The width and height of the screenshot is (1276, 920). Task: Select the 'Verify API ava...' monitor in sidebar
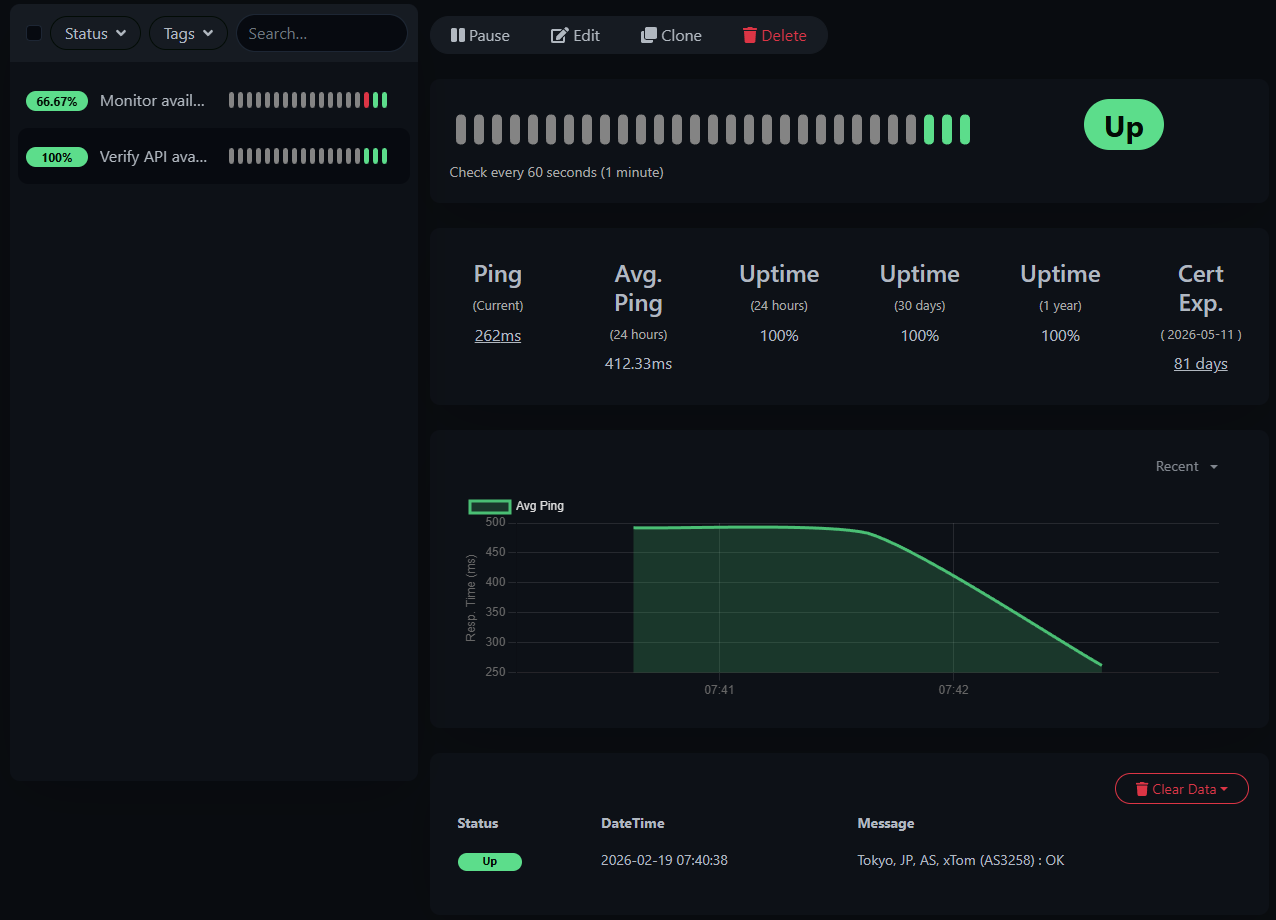click(x=153, y=156)
